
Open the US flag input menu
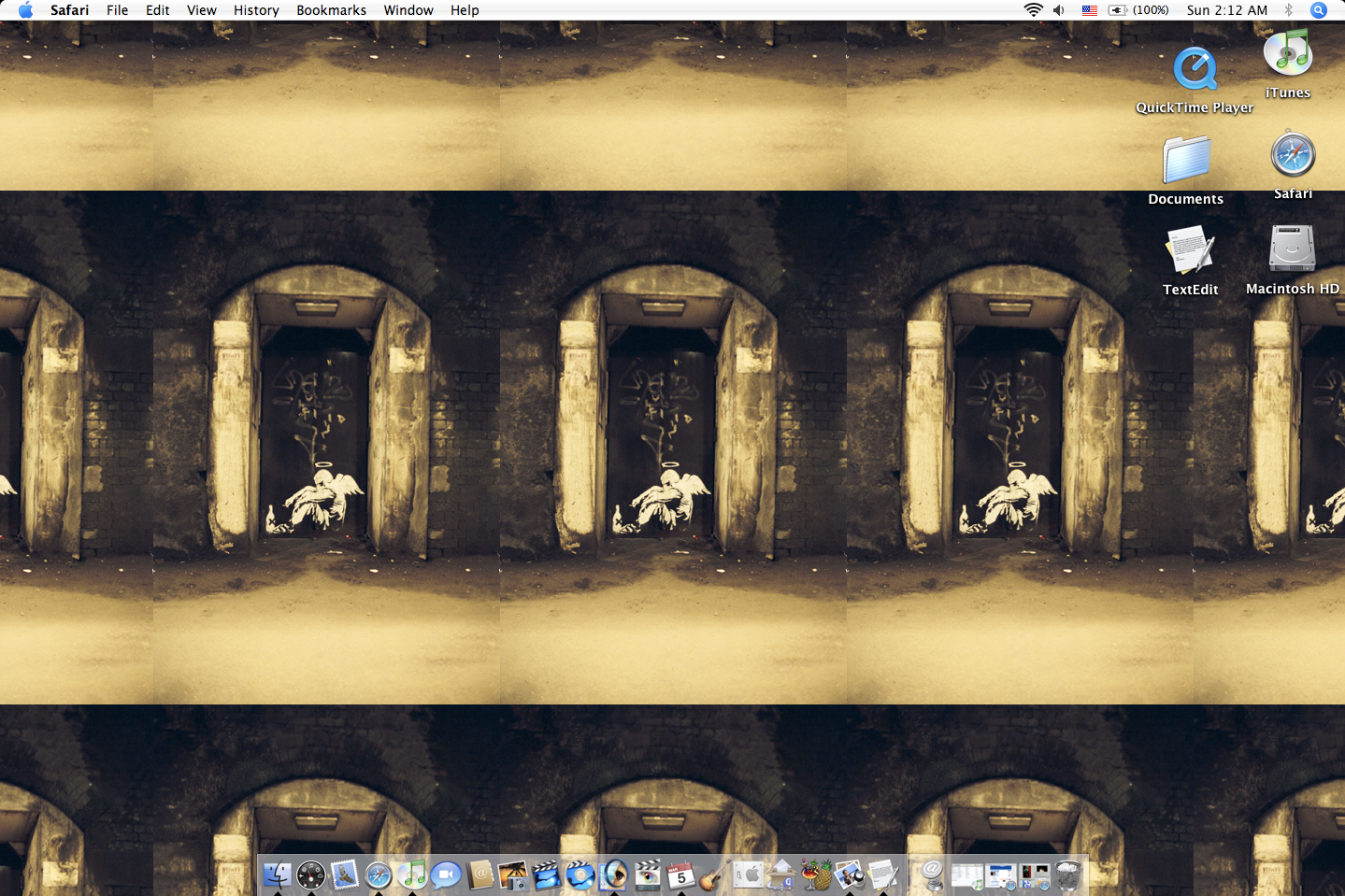point(1090,10)
